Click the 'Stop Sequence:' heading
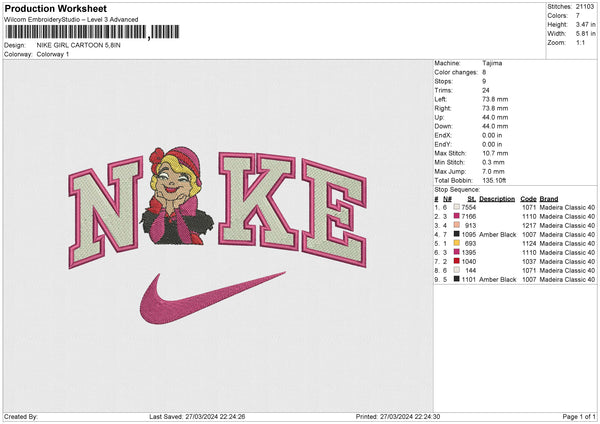This screenshot has height=424, width=600. (x=457, y=189)
